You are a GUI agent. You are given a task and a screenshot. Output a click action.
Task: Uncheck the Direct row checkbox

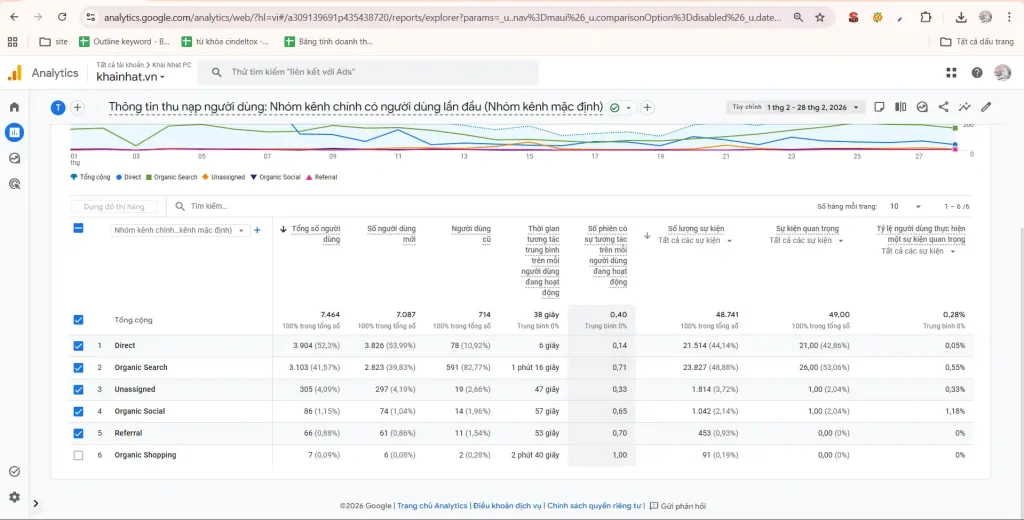(78, 346)
